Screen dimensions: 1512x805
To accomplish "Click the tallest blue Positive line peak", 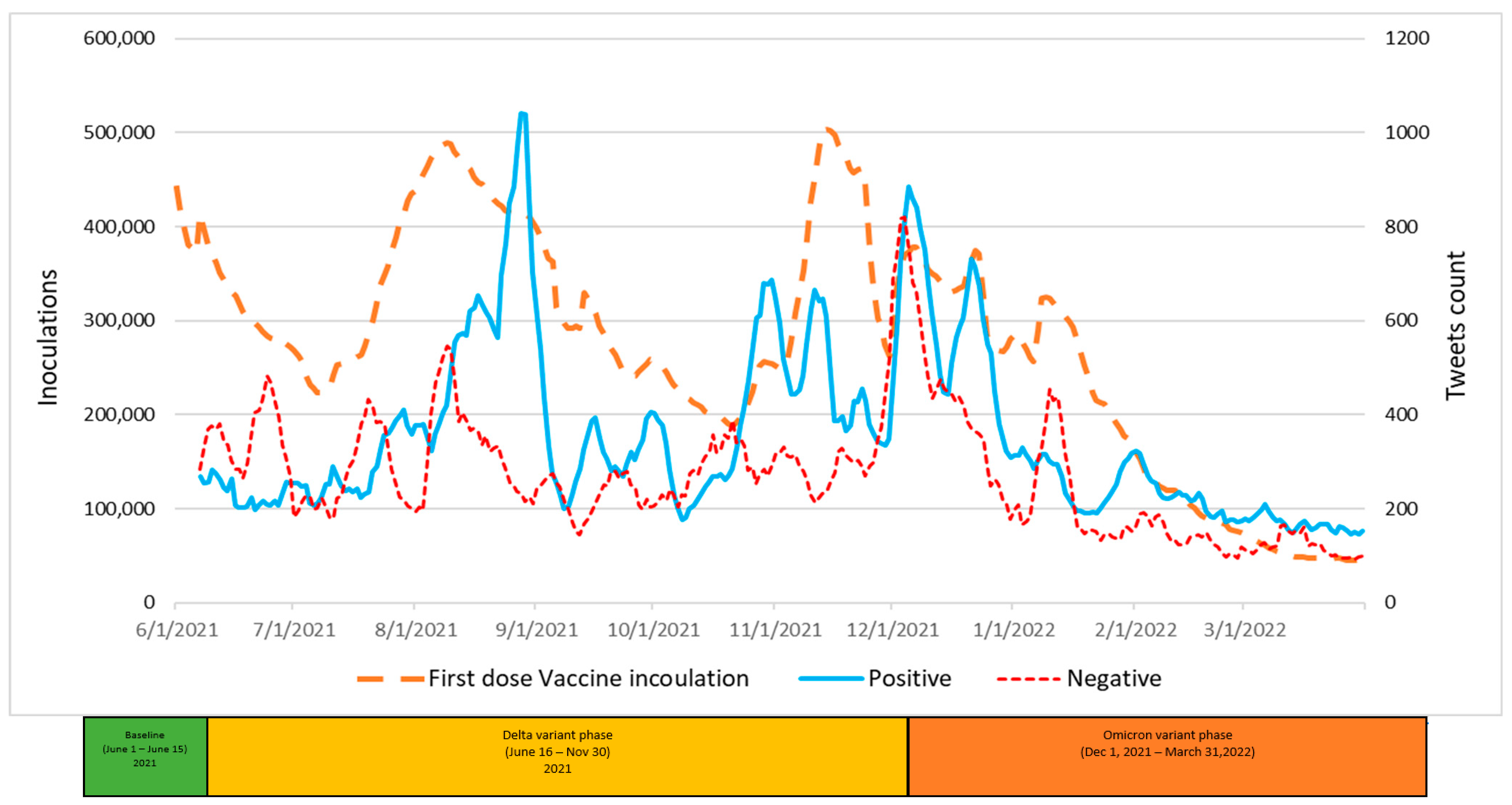I will click(x=522, y=114).
